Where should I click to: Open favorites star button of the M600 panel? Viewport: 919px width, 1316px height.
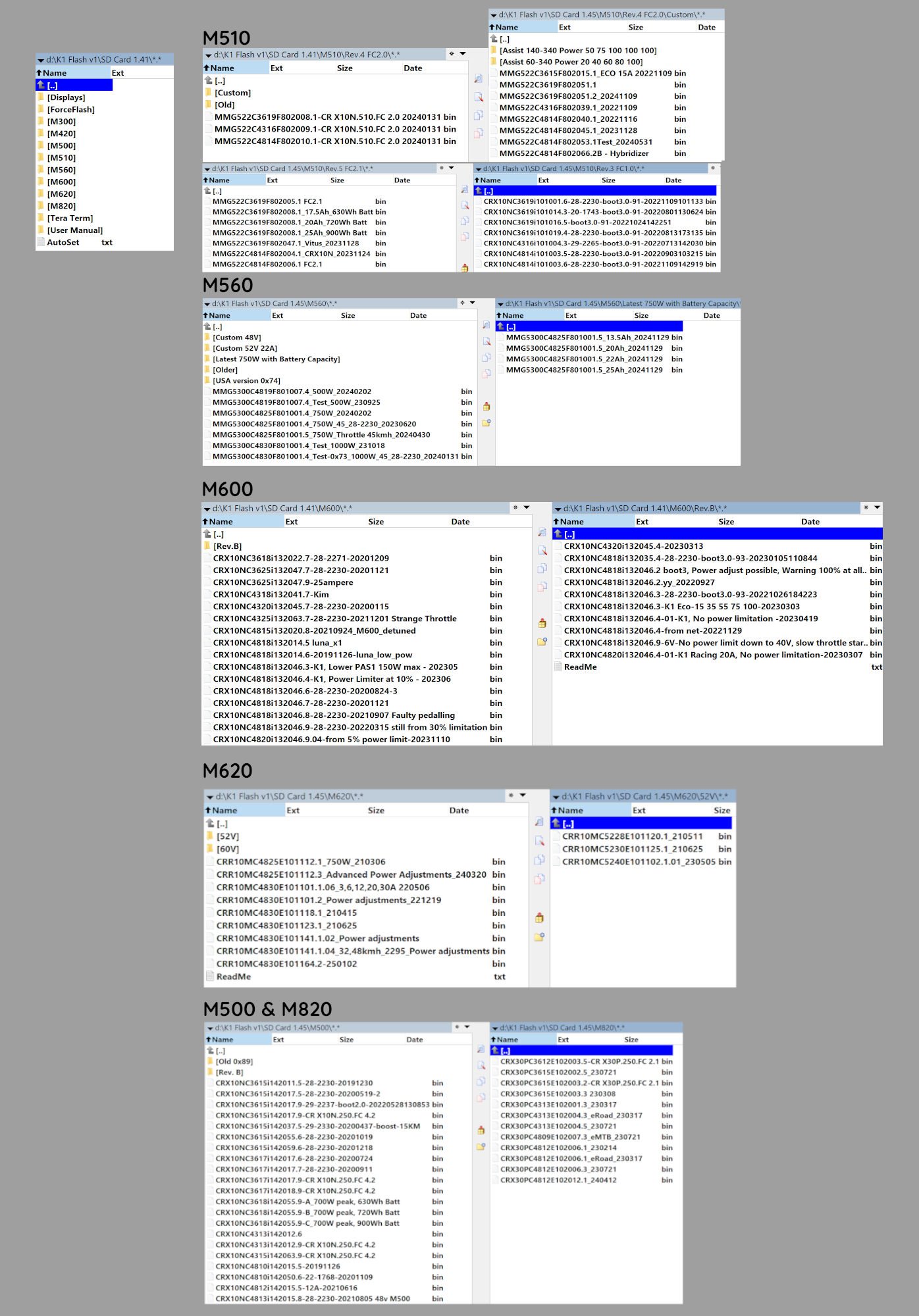coord(516,507)
